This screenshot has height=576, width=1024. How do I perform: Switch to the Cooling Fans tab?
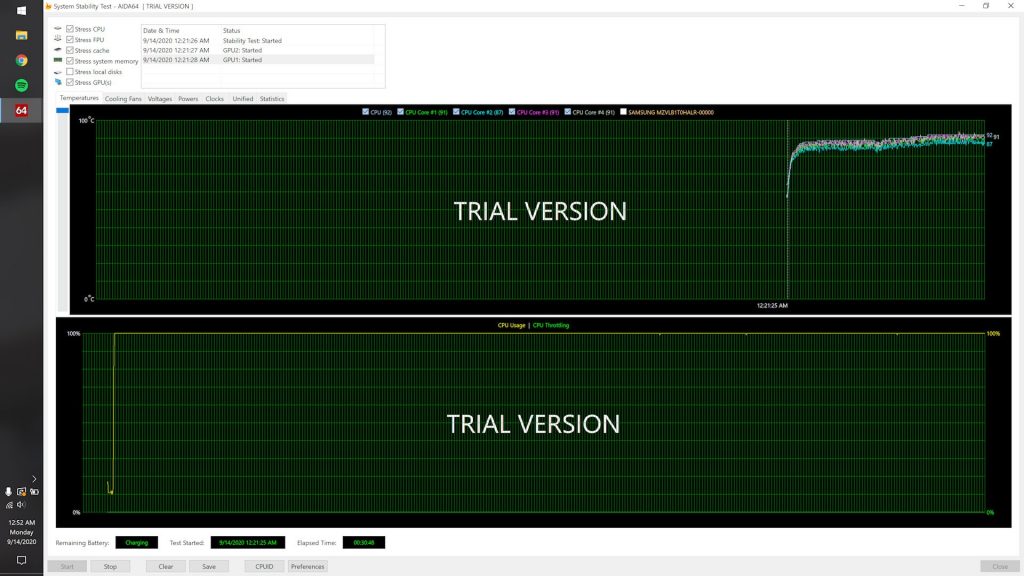(123, 99)
